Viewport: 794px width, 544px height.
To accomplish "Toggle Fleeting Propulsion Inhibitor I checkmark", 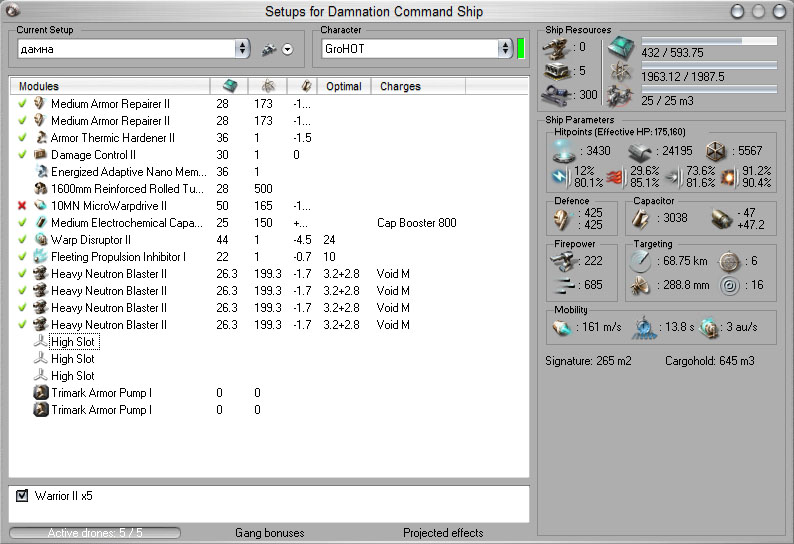I will click(22, 256).
